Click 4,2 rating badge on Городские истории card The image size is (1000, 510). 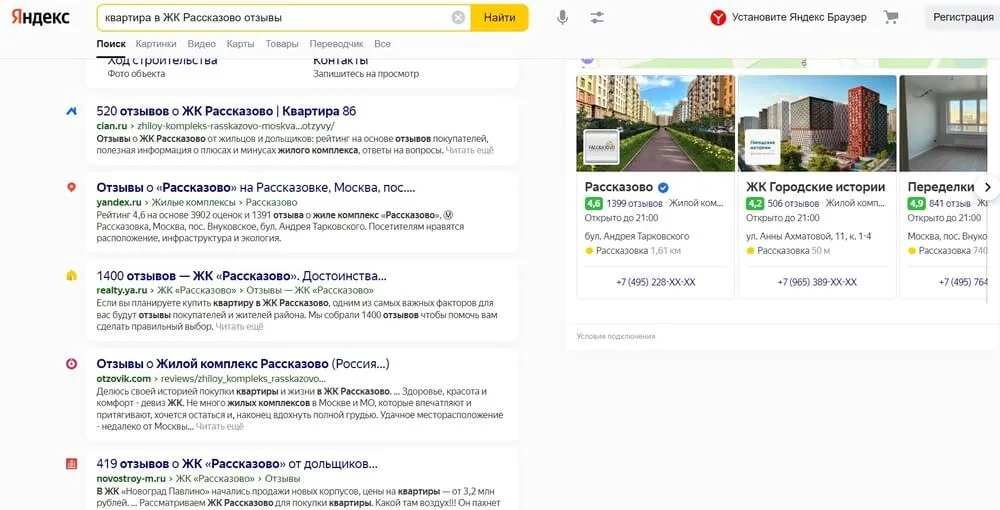click(x=755, y=204)
